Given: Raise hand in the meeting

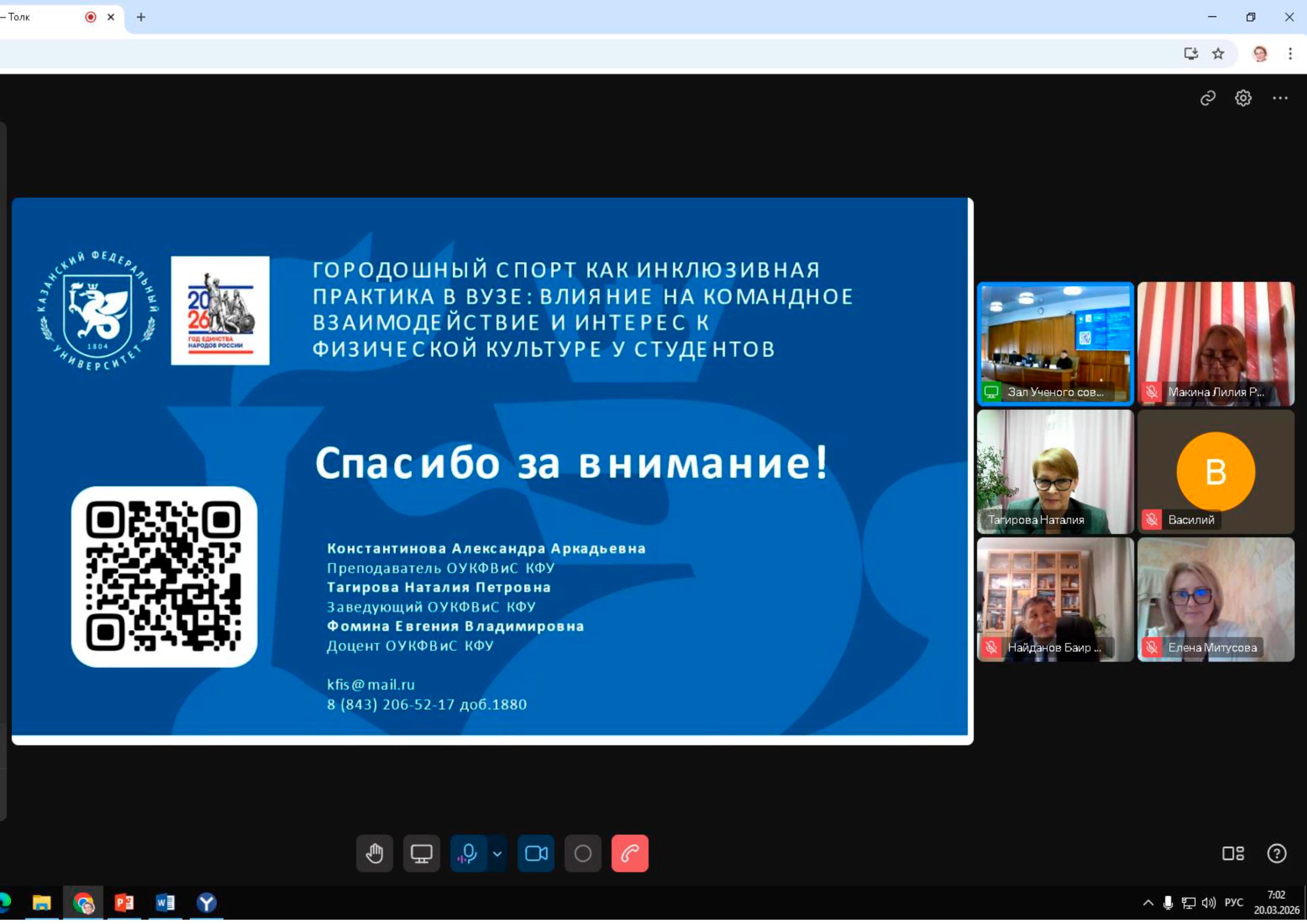Looking at the screenshot, I should (x=374, y=853).
